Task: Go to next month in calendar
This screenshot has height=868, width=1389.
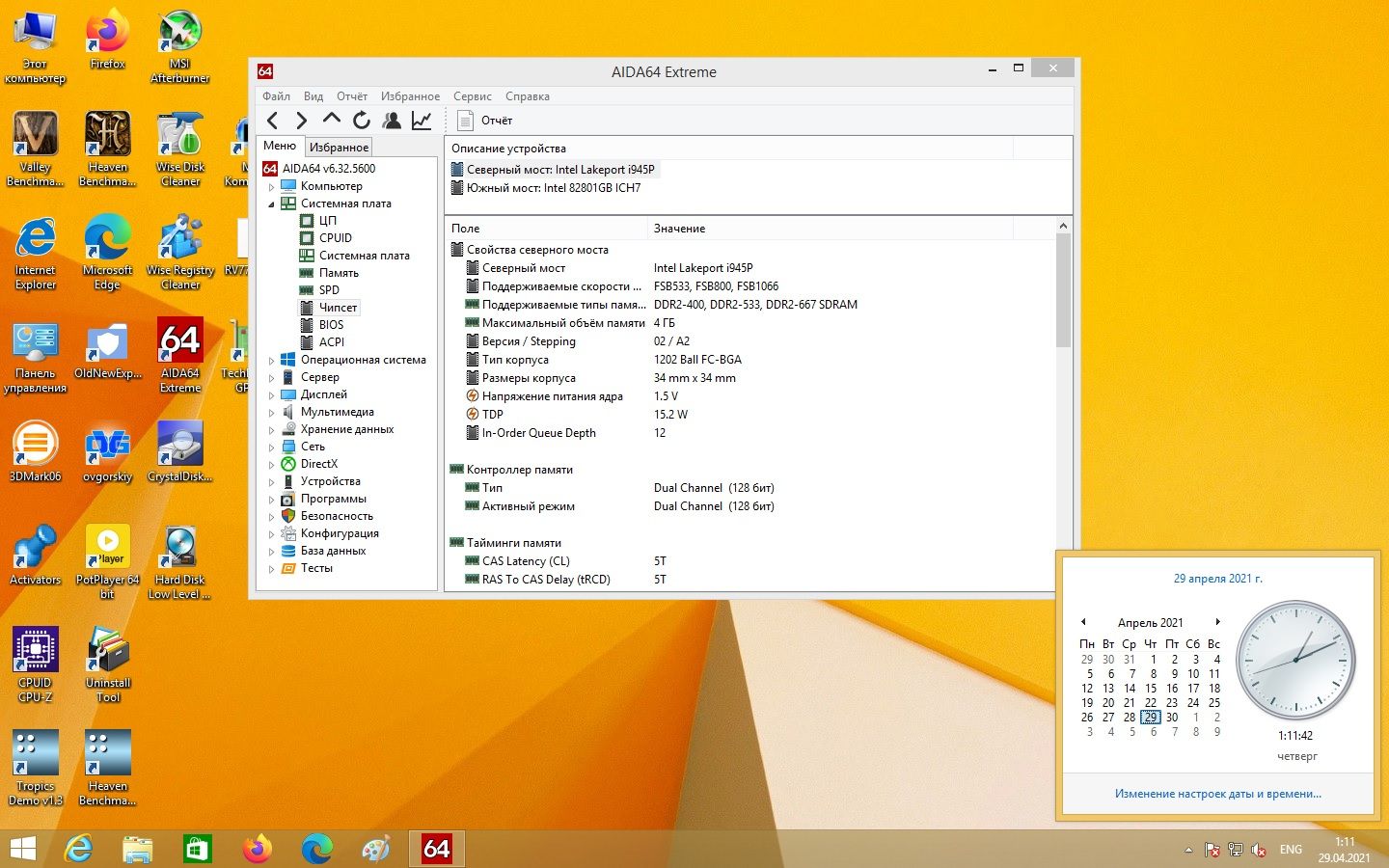Action: [1218, 622]
